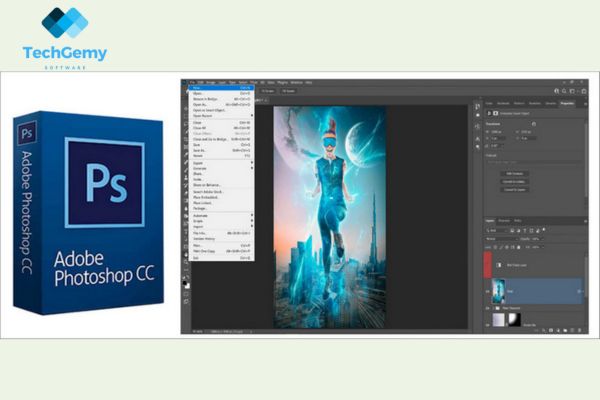Click the trash icon to delete the layer

580,330
